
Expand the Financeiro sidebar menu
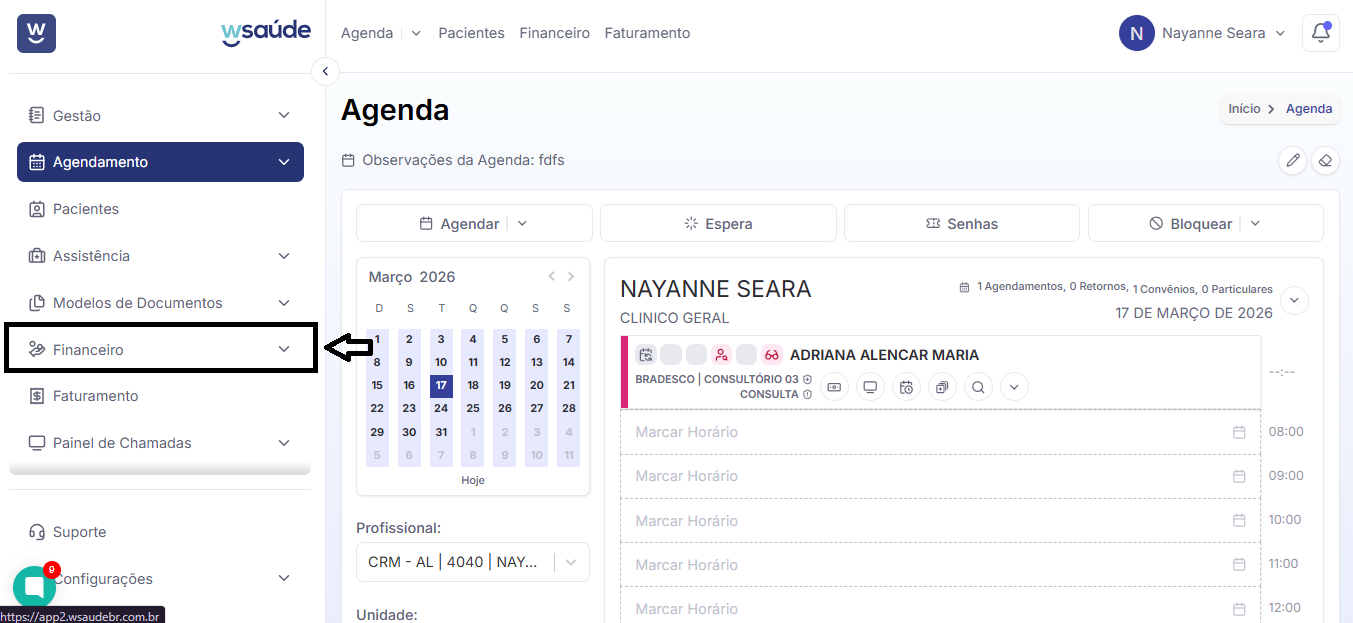tap(284, 349)
